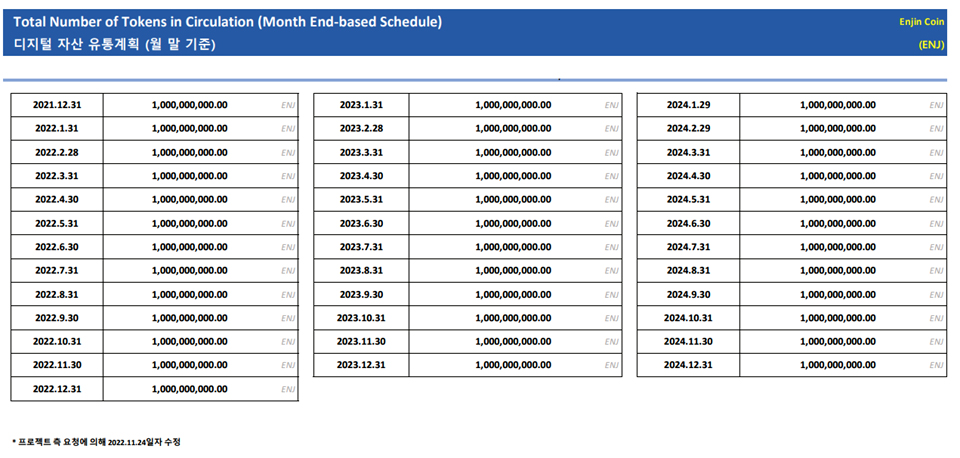This screenshot has height=458, width=960.
Task: Select the 2024.6.30 date cell
Action: (688, 223)
